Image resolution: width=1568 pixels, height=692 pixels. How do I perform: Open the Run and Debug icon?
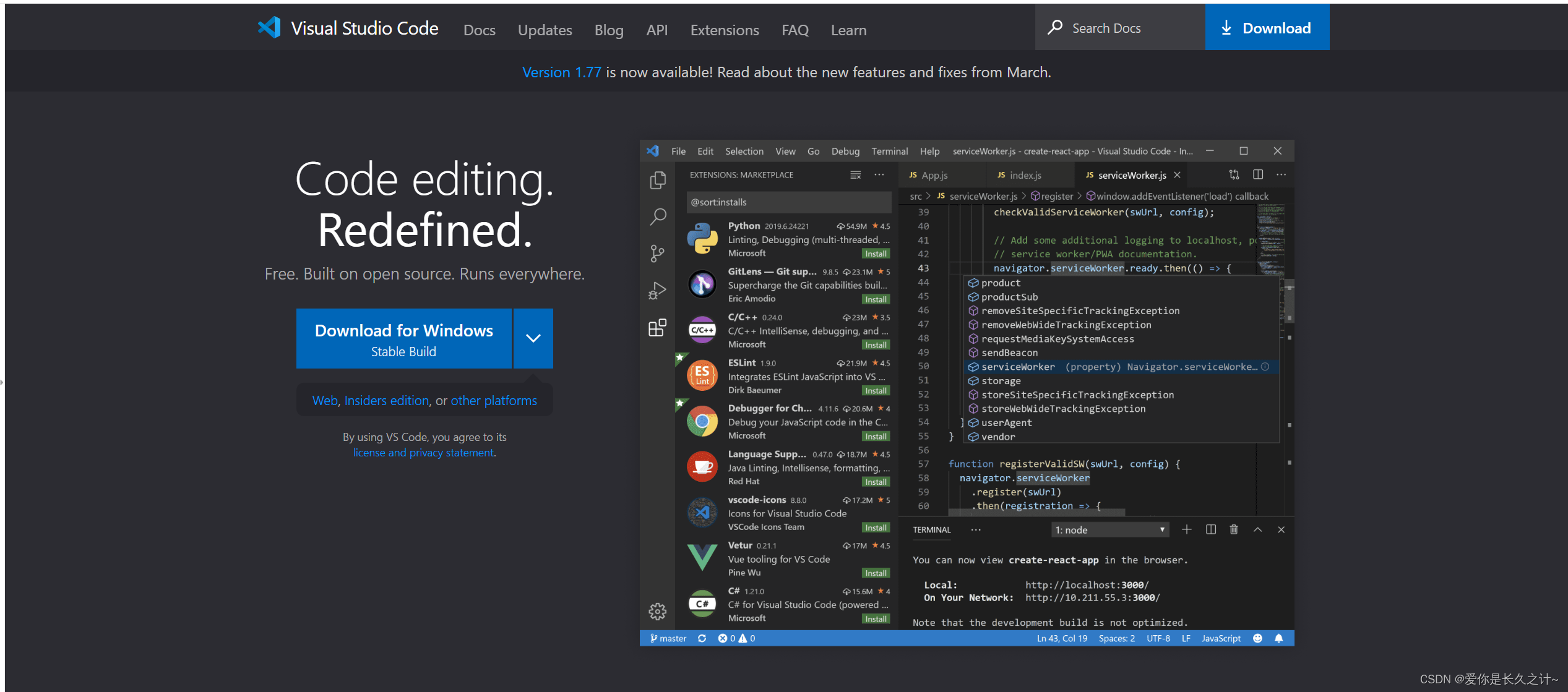(x=658, y=290)
